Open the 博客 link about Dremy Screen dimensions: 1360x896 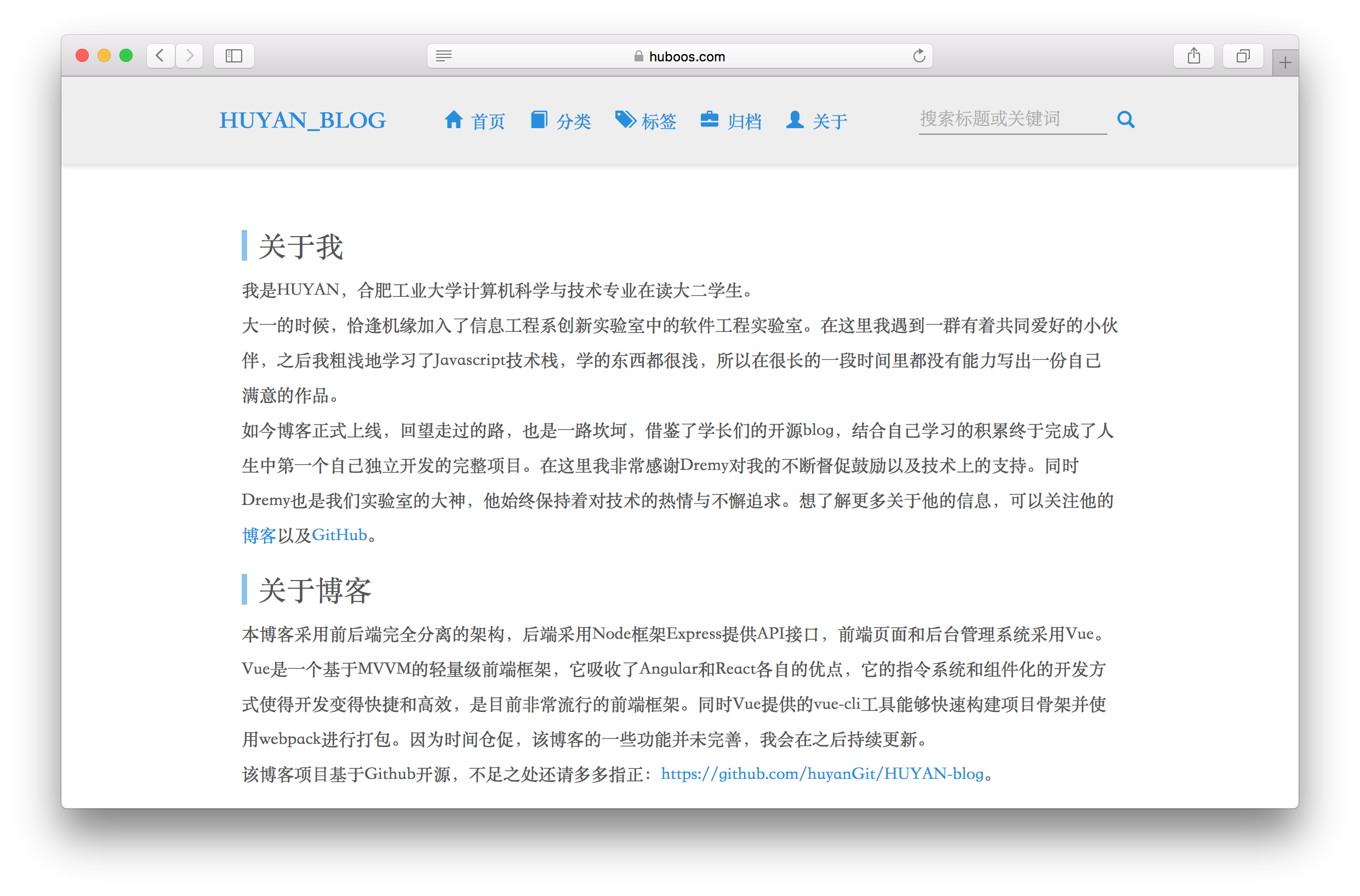tap(259, 536)
